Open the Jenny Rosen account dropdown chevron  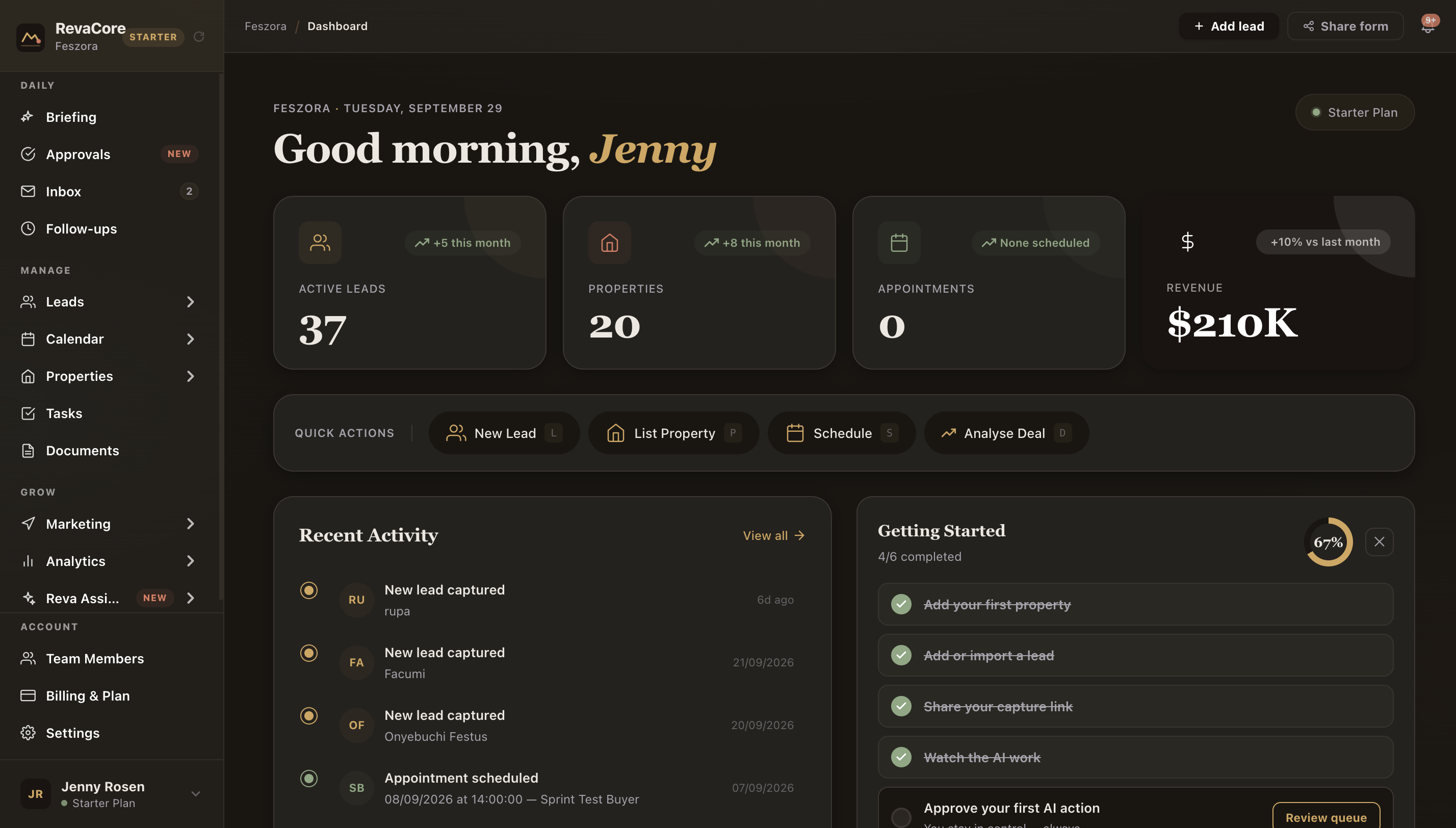(196, 793)
